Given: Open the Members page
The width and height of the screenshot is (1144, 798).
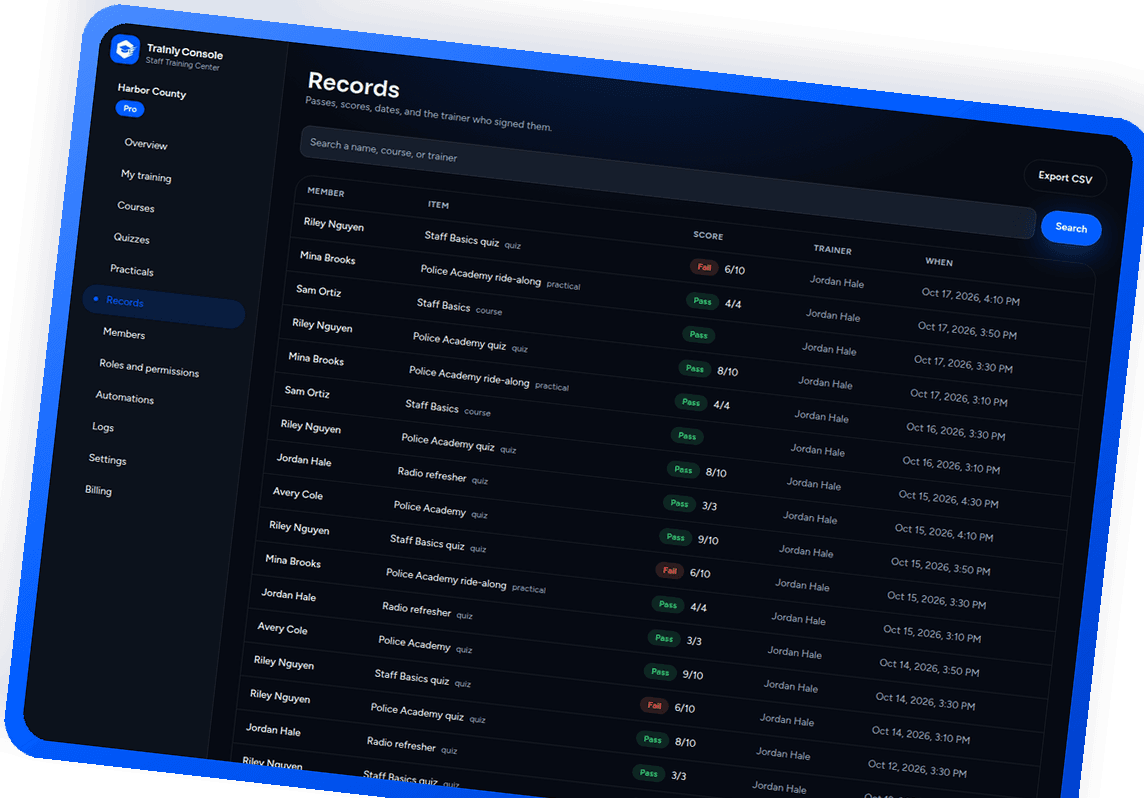Looking at the screenshot, I should pos(124,333).
